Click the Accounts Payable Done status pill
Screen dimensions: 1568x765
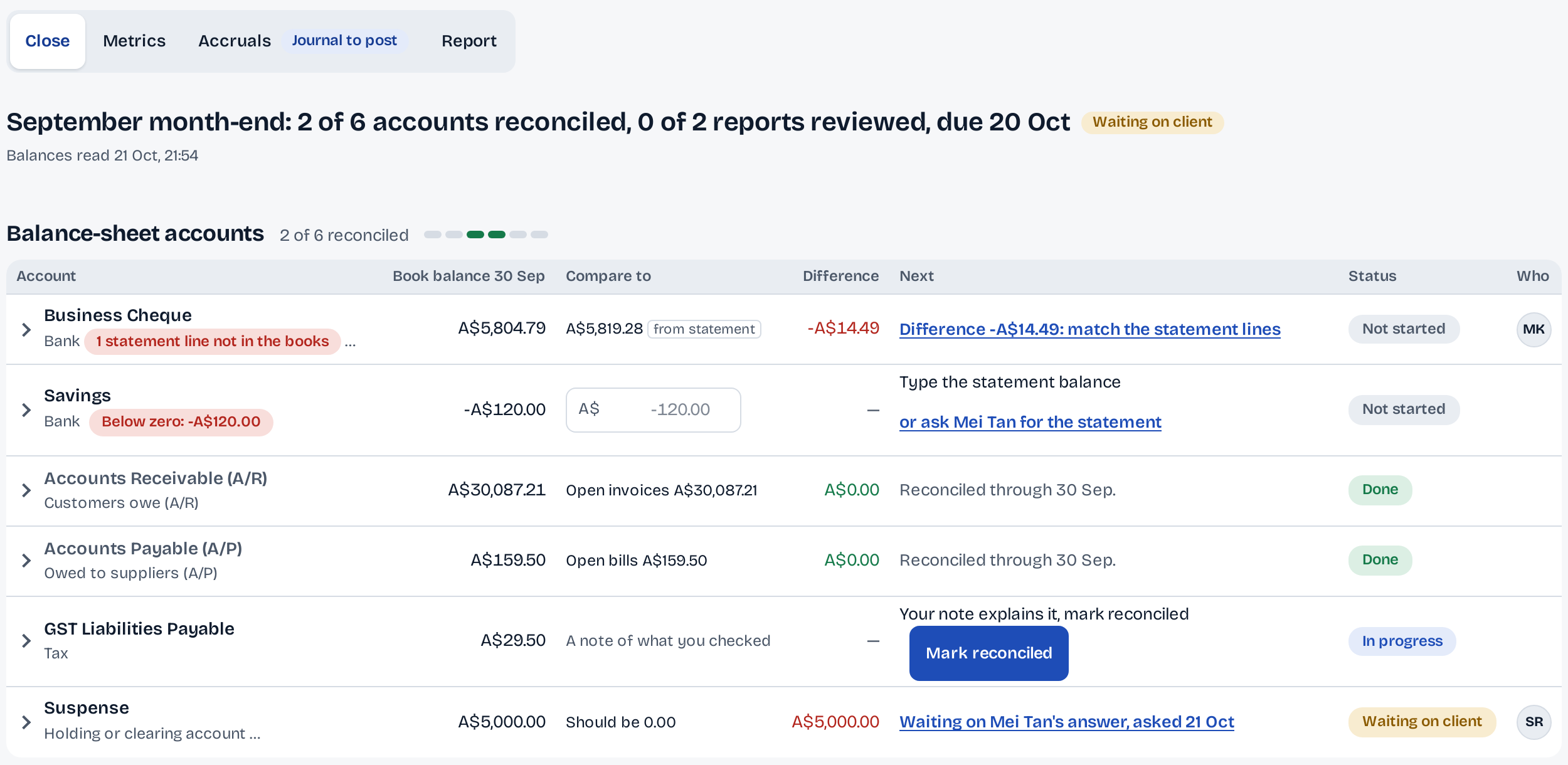click(x=1380, y=560)
